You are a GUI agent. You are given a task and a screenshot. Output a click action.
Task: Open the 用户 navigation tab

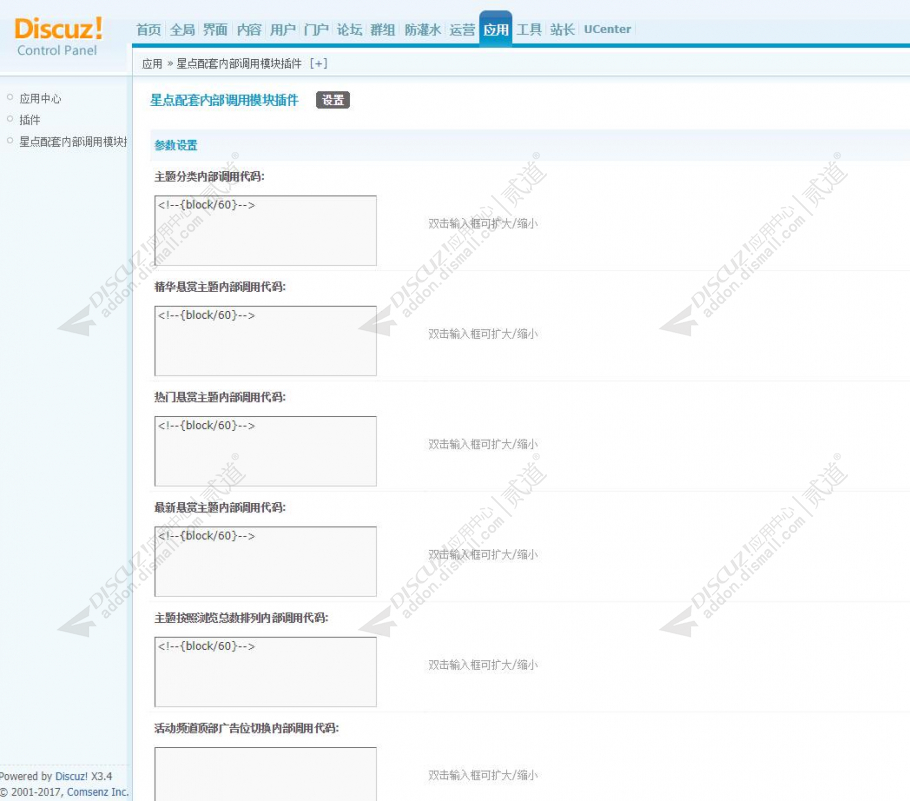(x=283, y=30)
